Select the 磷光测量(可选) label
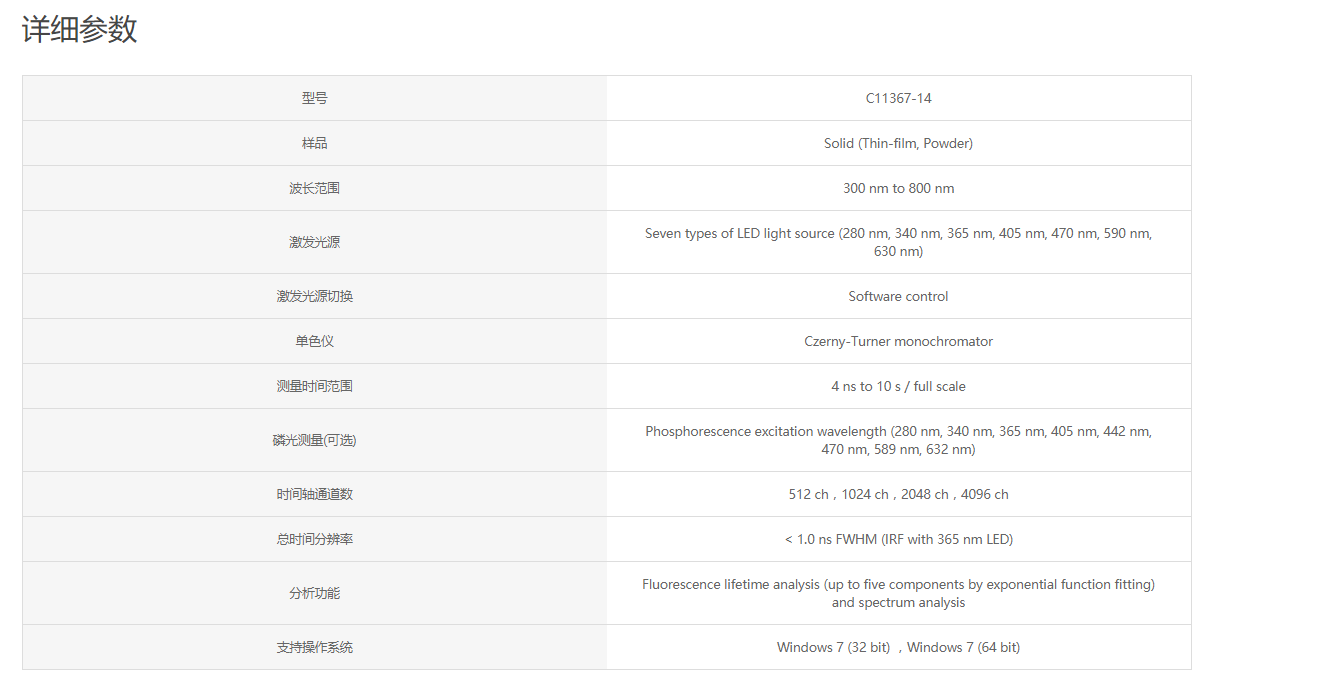 [314, 440]
